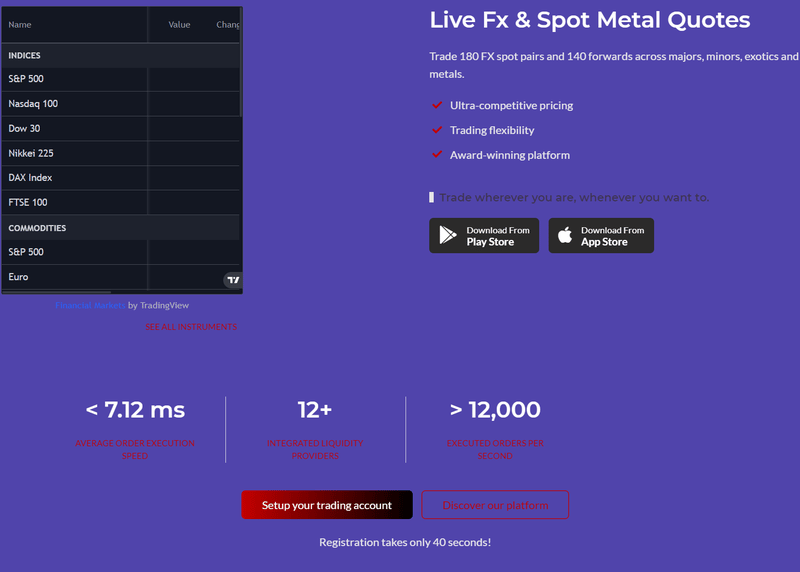Select the Nasdaq 100 row

pyautogui.click(x=120, y=104)
